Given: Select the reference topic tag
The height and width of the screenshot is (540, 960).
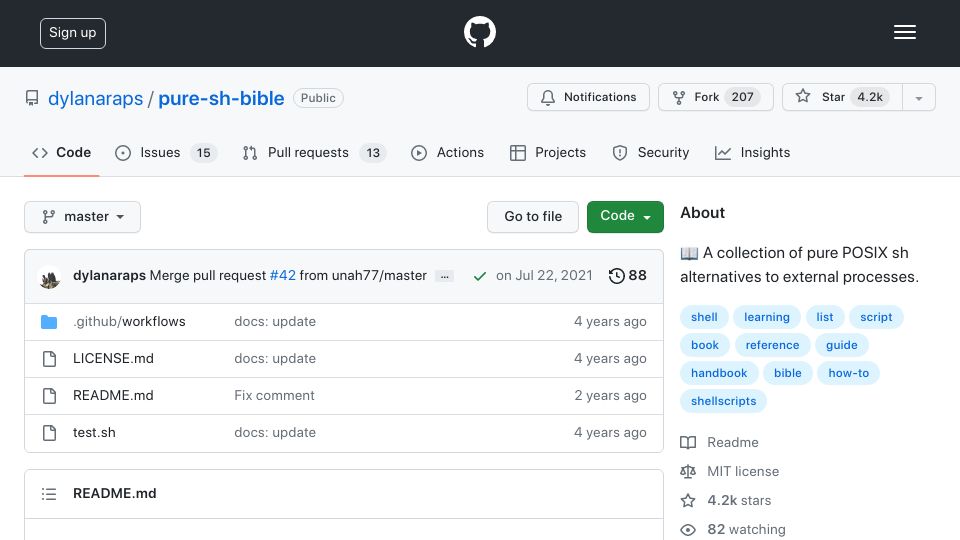Looking at the screenshot, I should [772, 345].
